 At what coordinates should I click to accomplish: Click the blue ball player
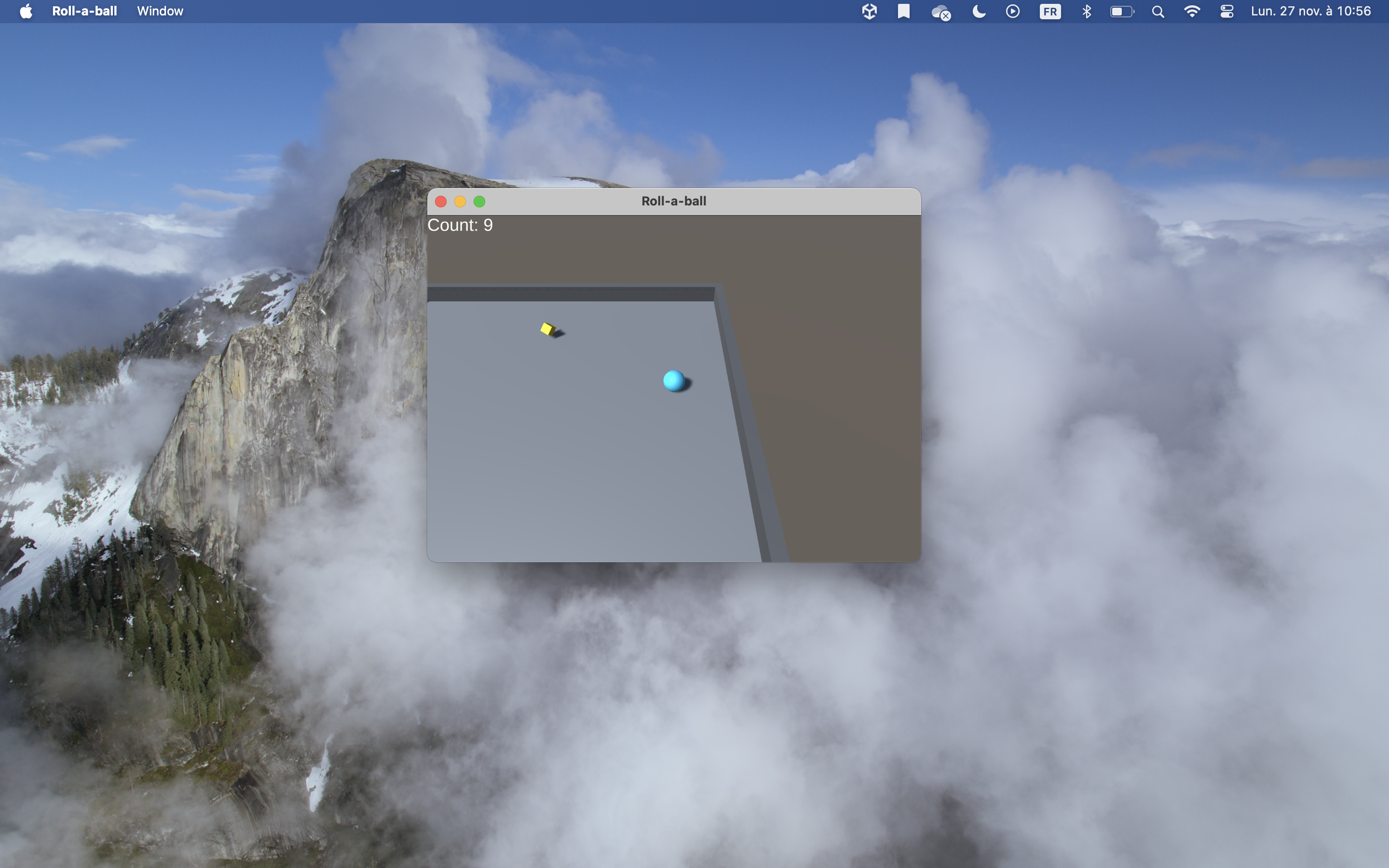coord(674,380)
